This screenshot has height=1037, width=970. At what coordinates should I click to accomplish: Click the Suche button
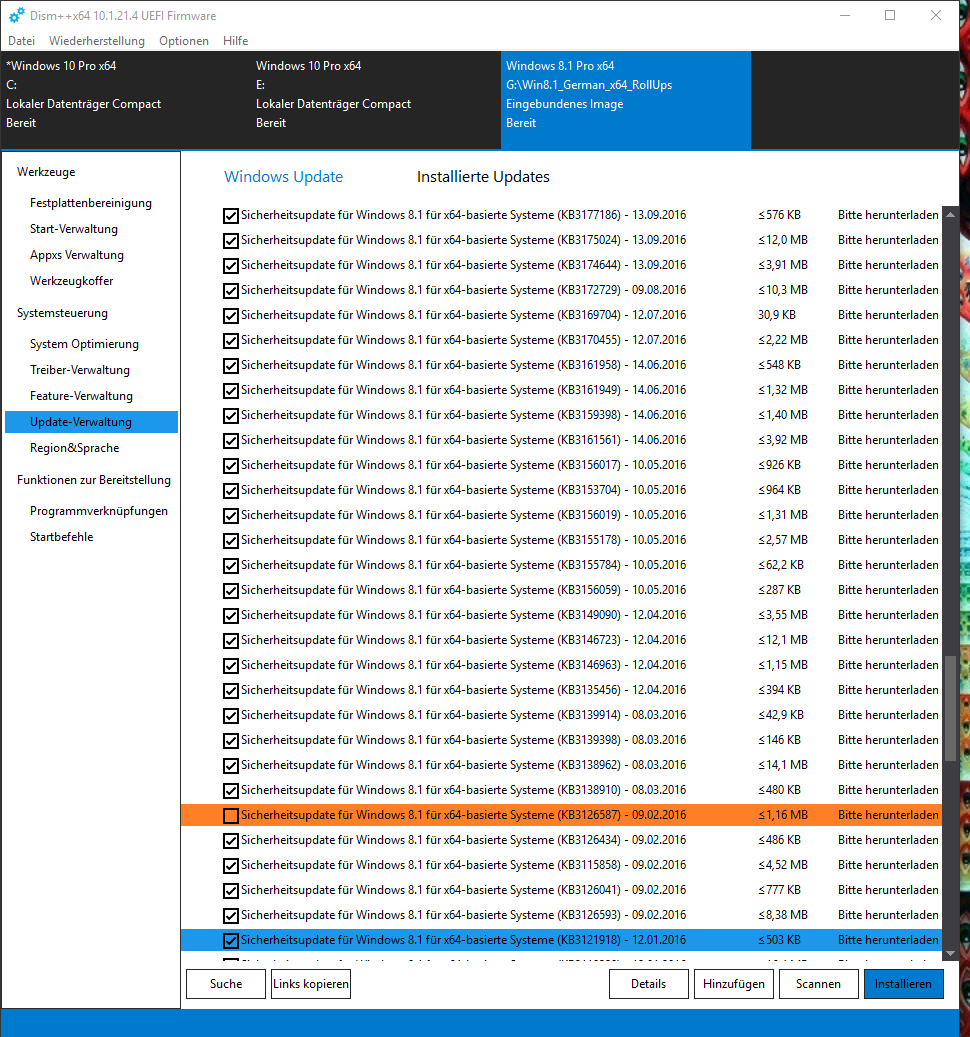coord(226,983)
